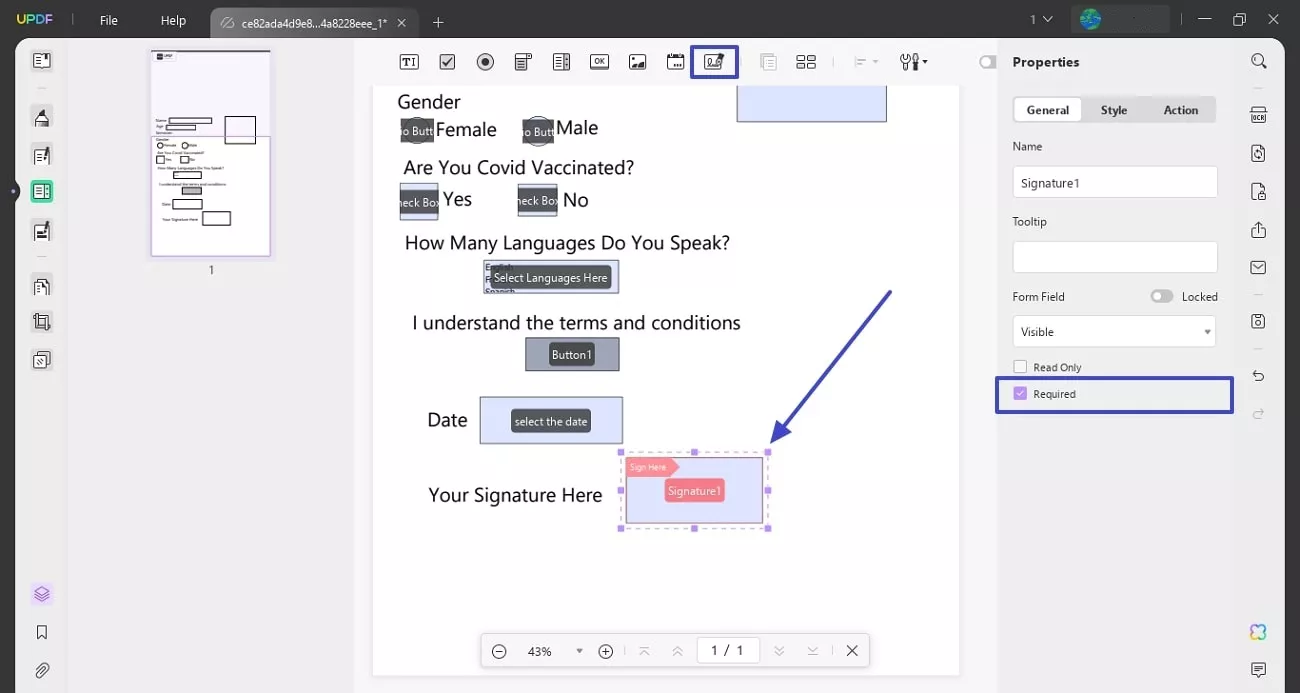Send file by email icon
This screenshot has height=693, width=1300.
[x=1258, y=267]
